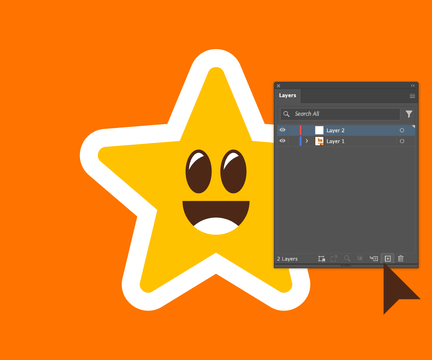Click the star's left eye on canvas
The height and width of the screenshot is (360, 432).
tap(199, 171)
